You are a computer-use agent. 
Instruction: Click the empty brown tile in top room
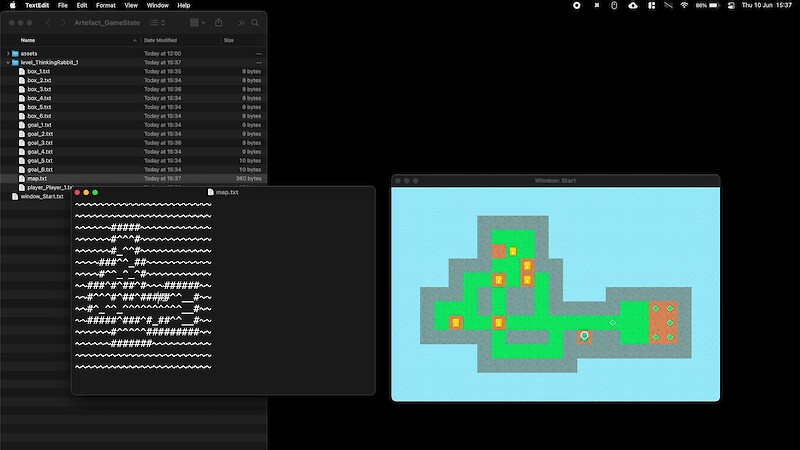coord(498,251)
